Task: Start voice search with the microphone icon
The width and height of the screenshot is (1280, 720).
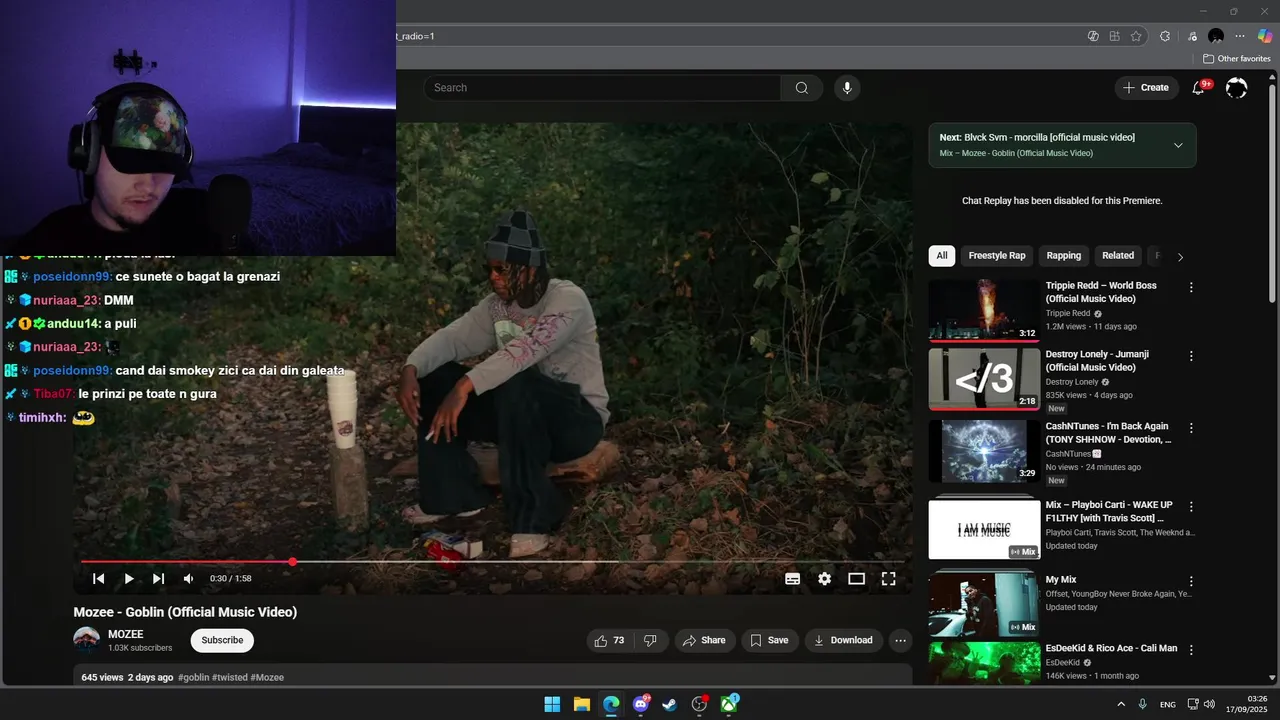Action: point(847,88)
